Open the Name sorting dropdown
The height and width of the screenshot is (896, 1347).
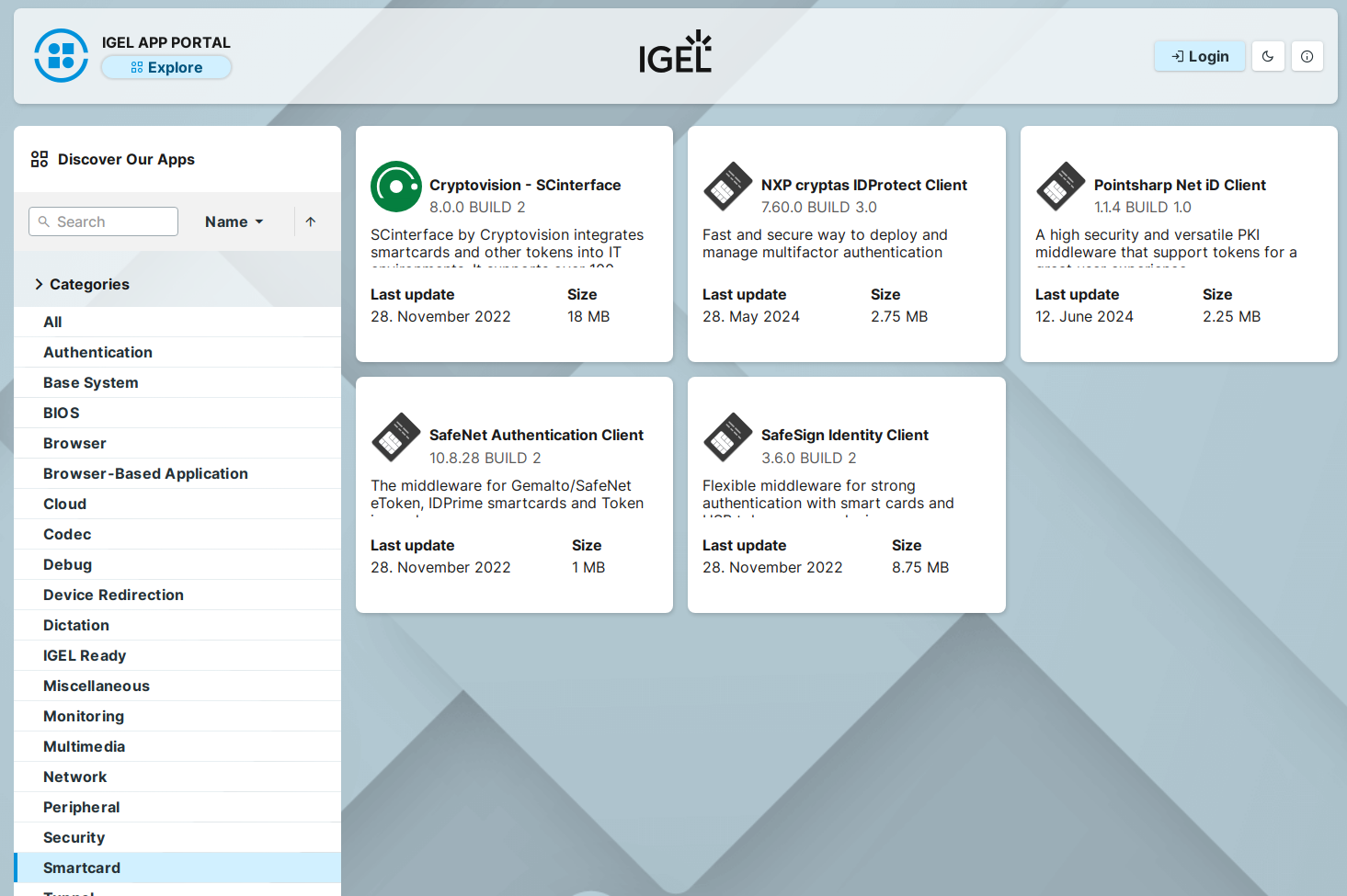233,221
